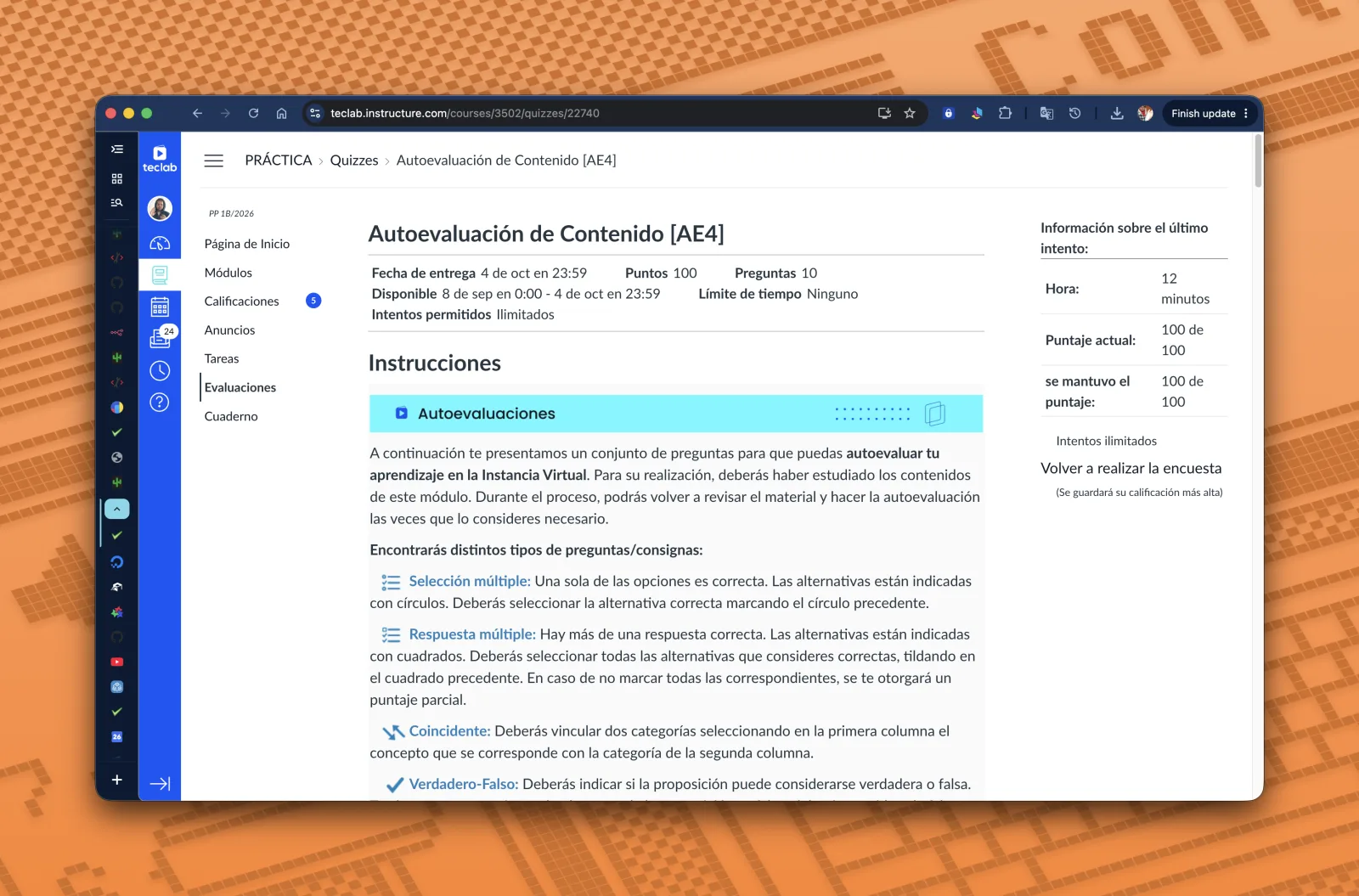Image resolution: width=1359 pixels, height=896 pixels.
Task: Click the password manager lock extension icon
Action: click(949, 113)
